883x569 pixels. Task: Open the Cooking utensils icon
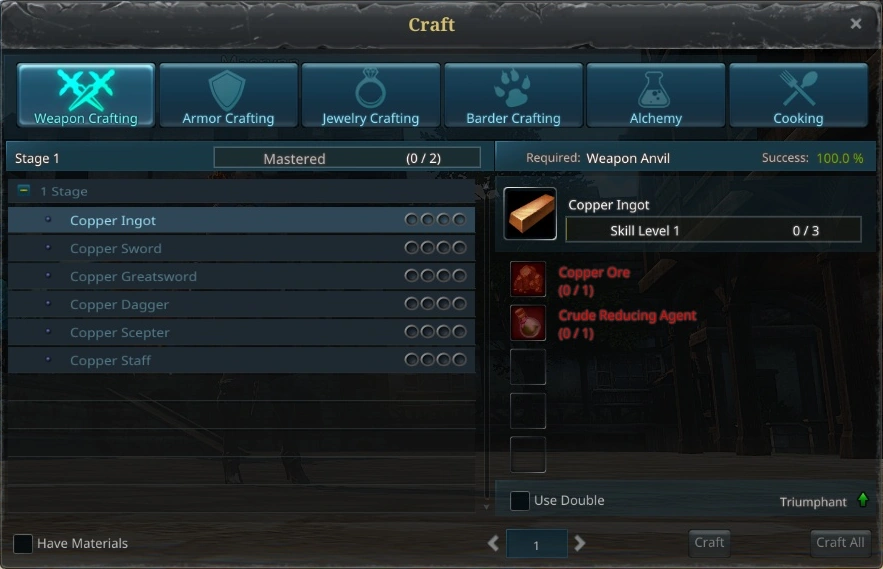[x=798, y=88]
